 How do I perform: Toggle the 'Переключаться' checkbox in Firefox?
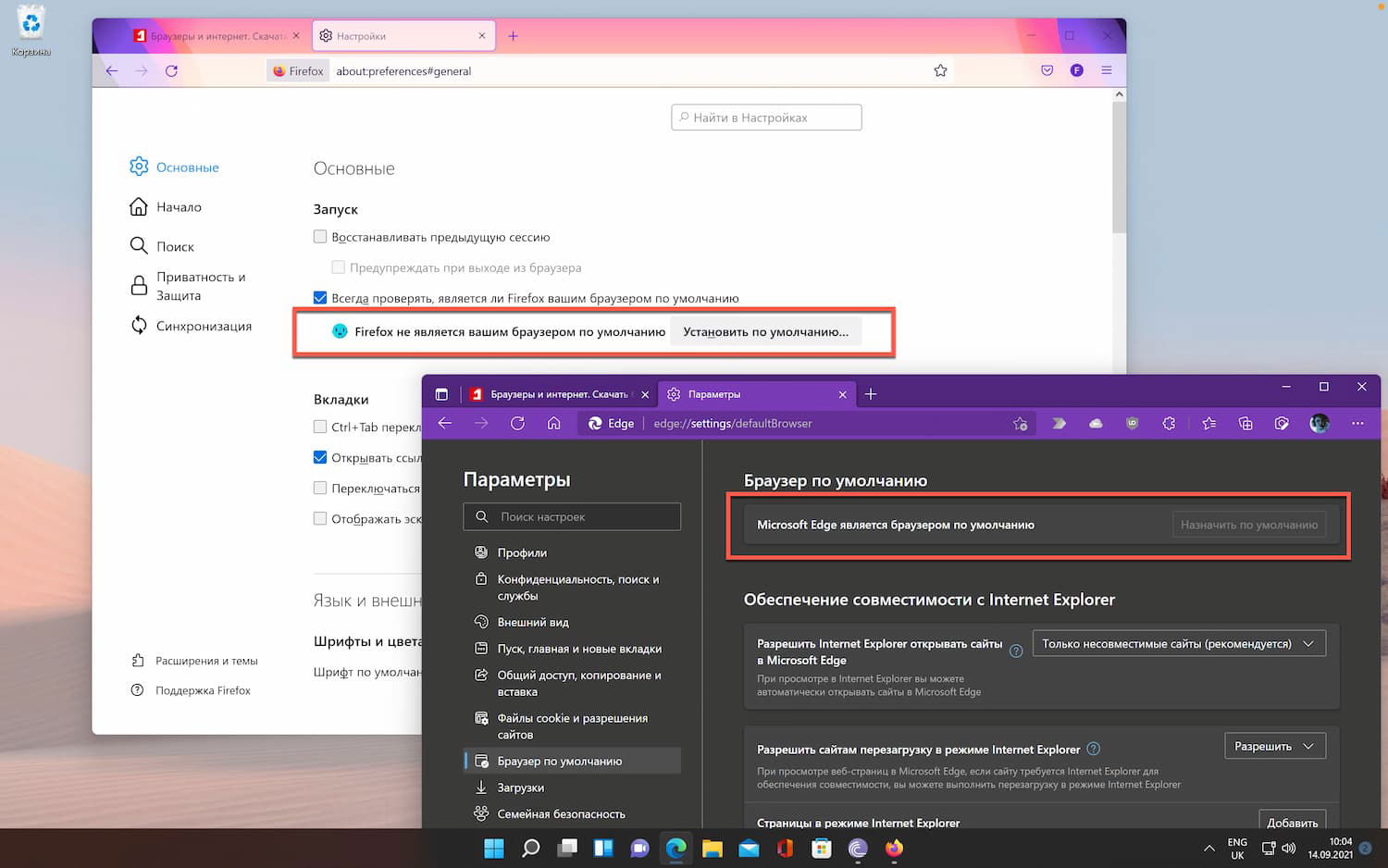pos(320,488)
